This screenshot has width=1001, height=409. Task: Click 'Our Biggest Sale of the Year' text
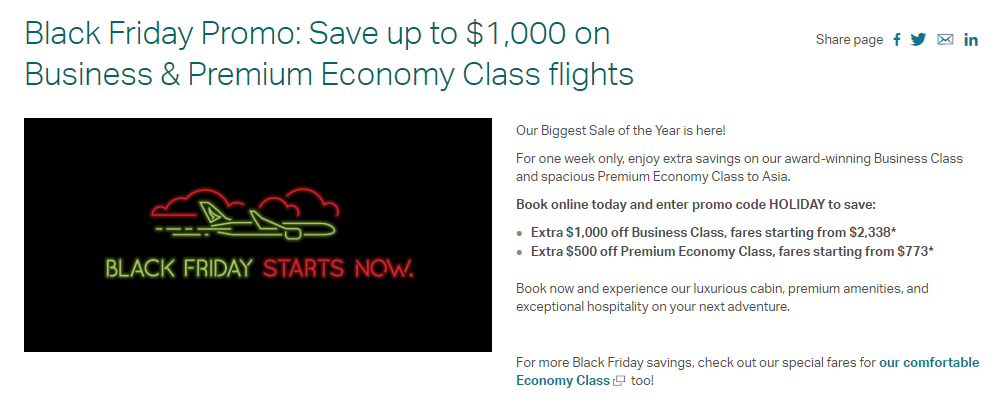(621, 130)
